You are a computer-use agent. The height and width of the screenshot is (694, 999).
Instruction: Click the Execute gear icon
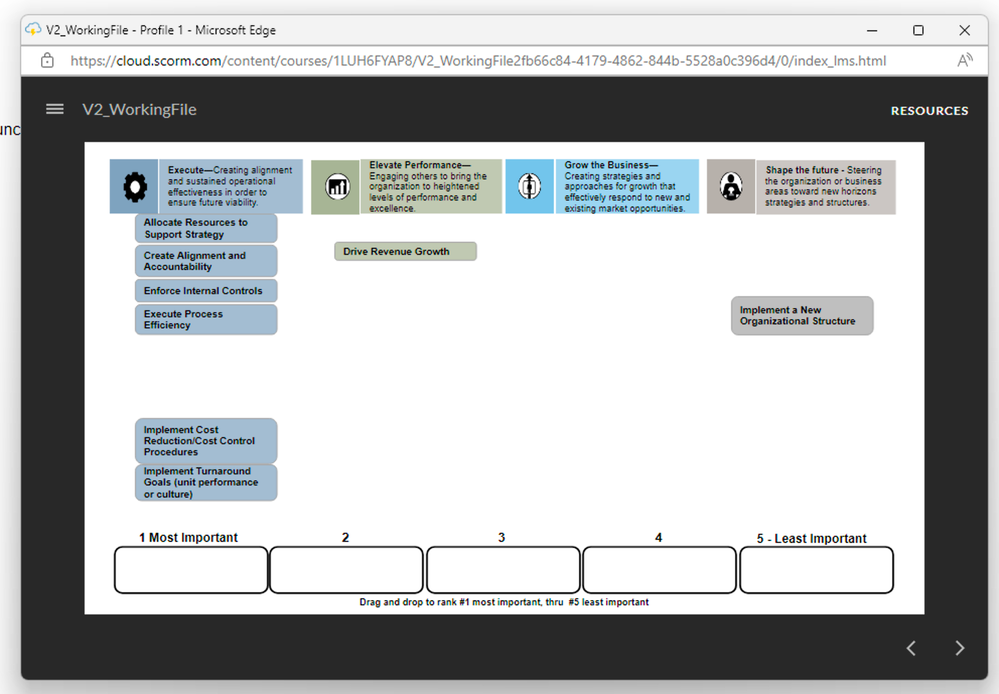pos(134,187)
